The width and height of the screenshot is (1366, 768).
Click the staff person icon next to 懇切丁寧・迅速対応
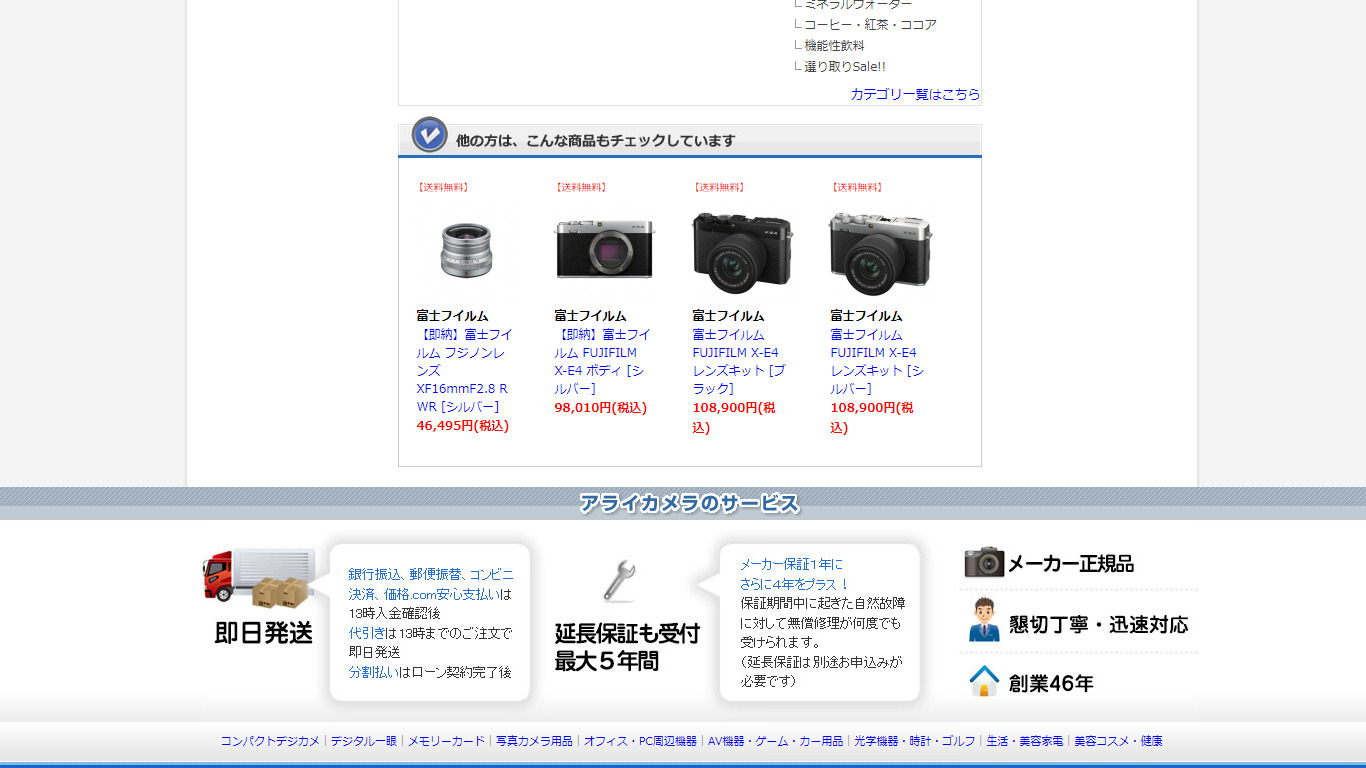[x=984, y=620]
